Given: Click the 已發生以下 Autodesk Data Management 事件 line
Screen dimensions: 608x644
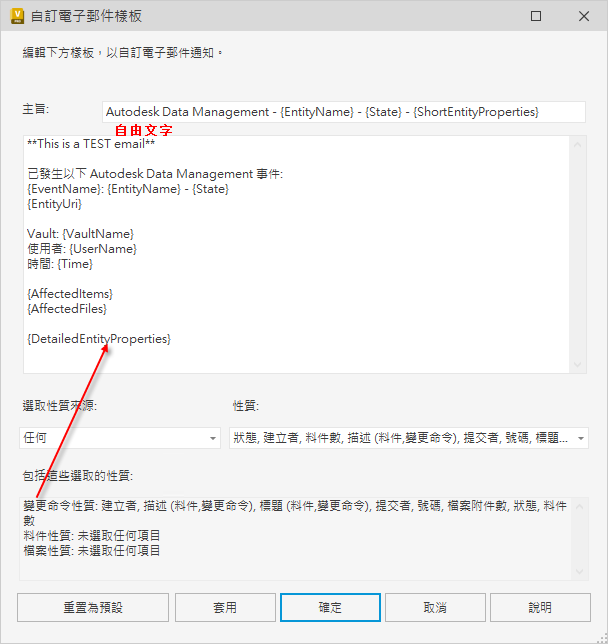Looking at the screenshot, I should click(155, 174).
